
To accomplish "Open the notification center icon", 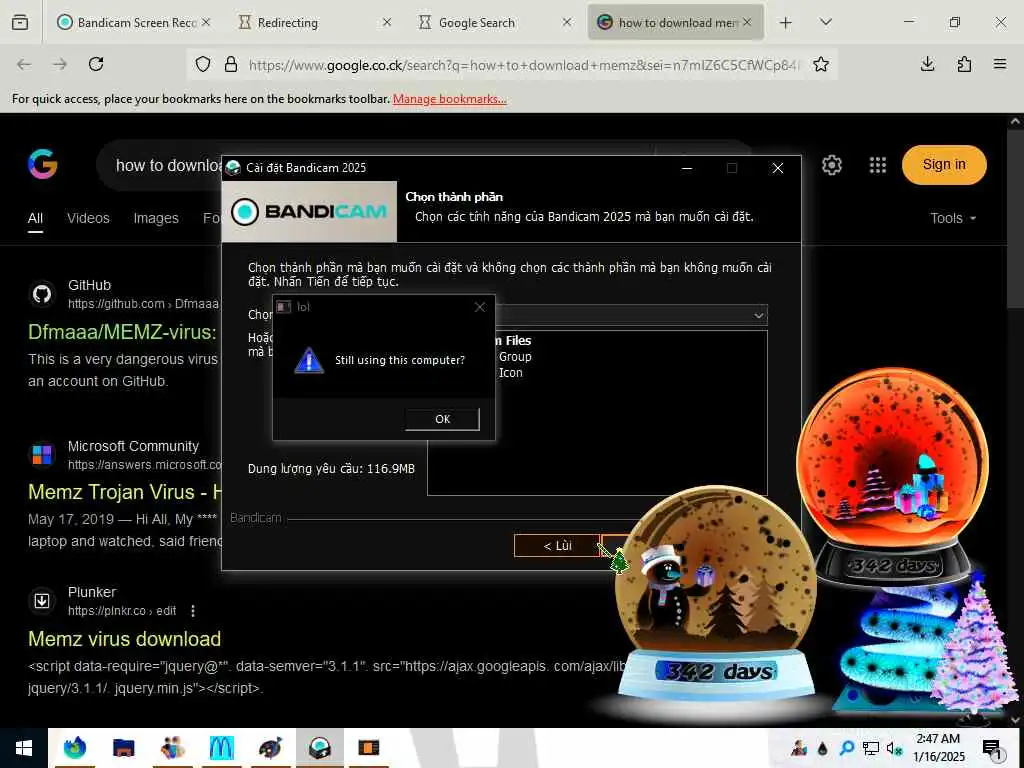I will (992, 748).
